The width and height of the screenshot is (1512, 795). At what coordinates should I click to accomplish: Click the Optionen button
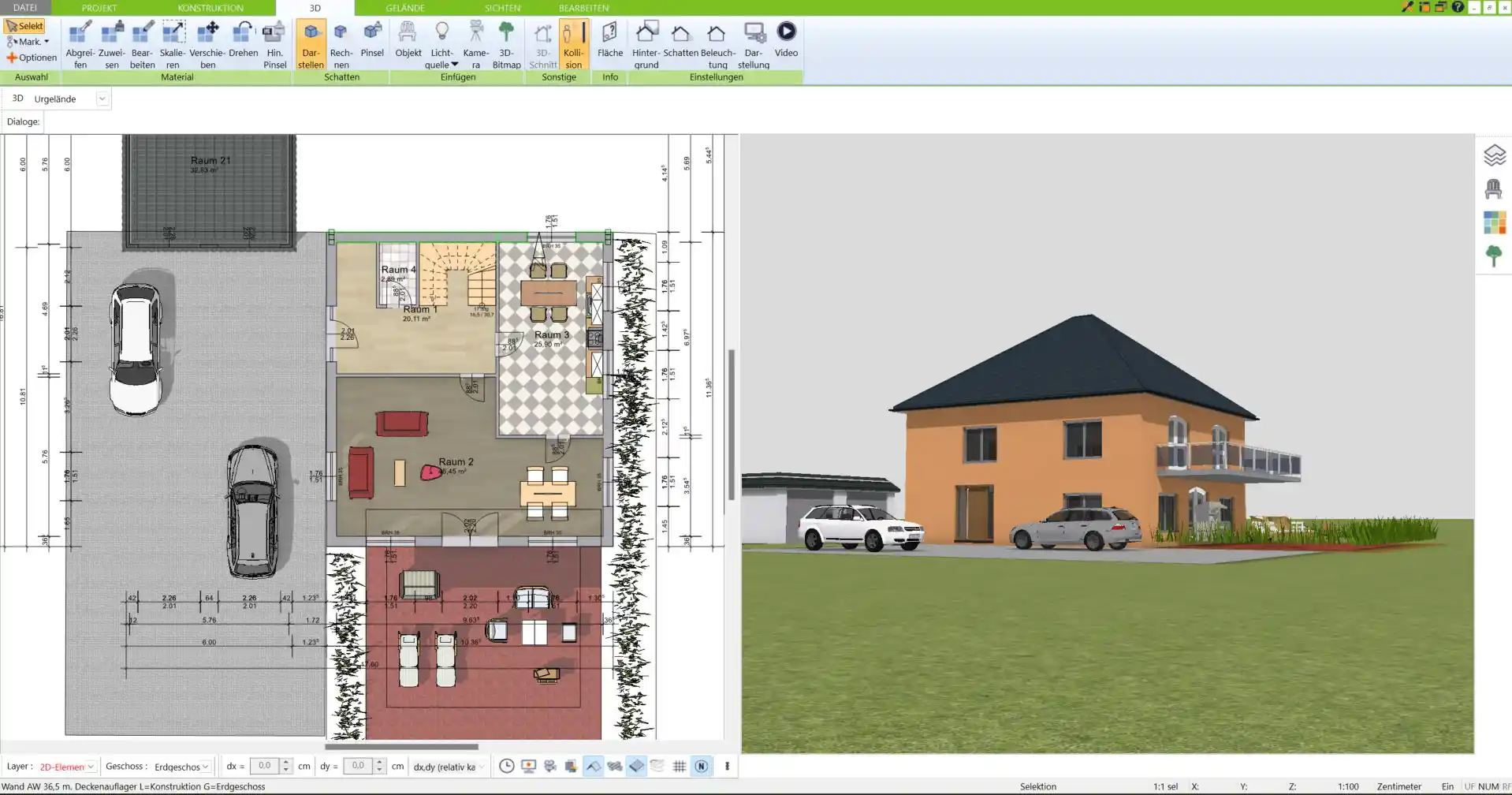point(32,58)
